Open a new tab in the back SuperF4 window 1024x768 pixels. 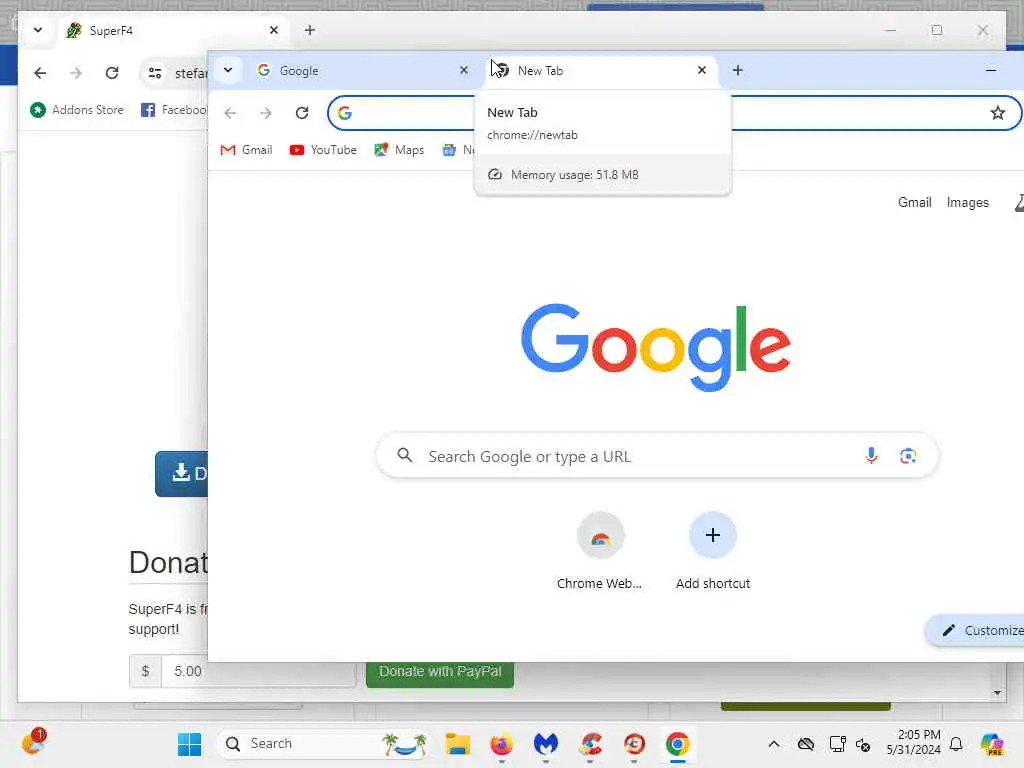tap(310, 30)
